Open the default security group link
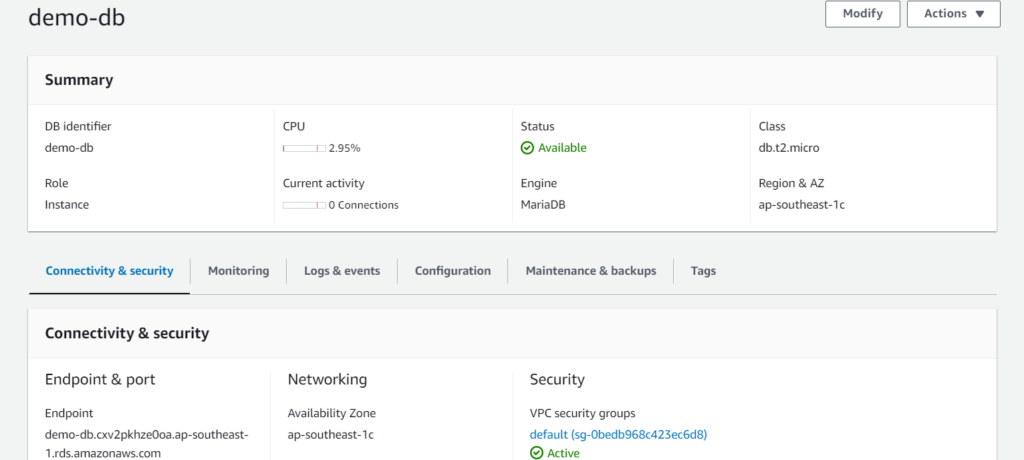 (618, 435)
